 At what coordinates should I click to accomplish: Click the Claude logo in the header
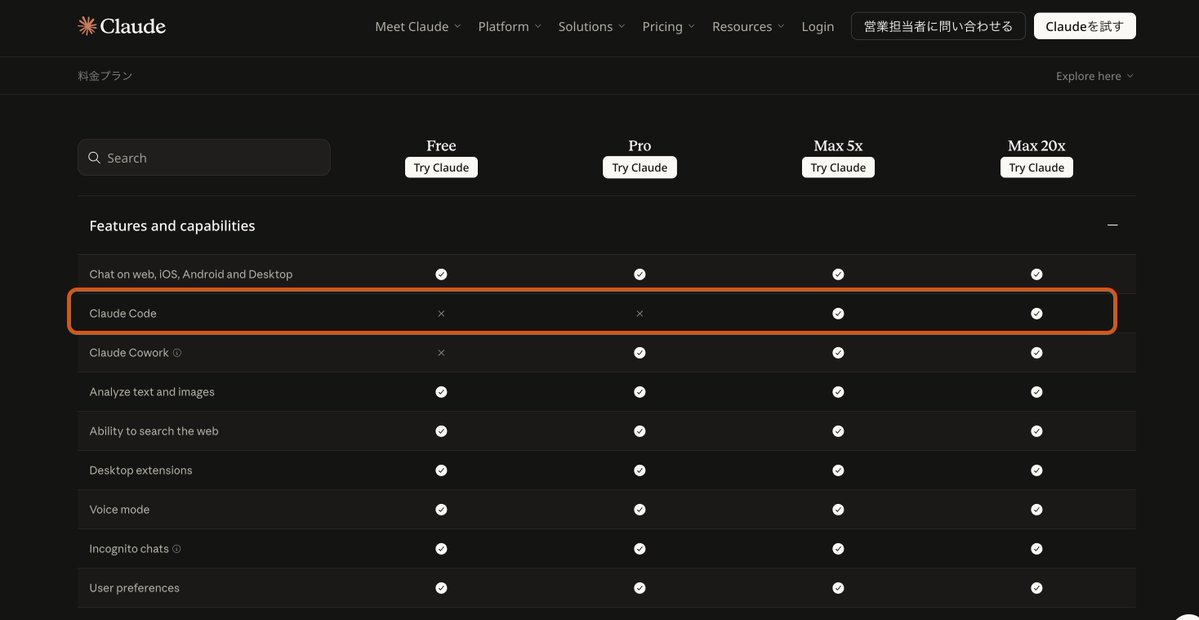(122, 26)
